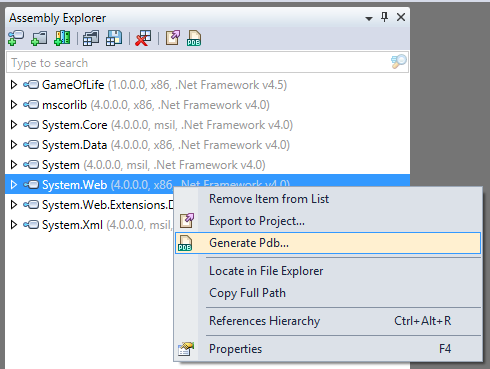Click the open assembly list toolbar icon
Image resolution: width=490 pixels, height=369 pixels.
(91, 38)
